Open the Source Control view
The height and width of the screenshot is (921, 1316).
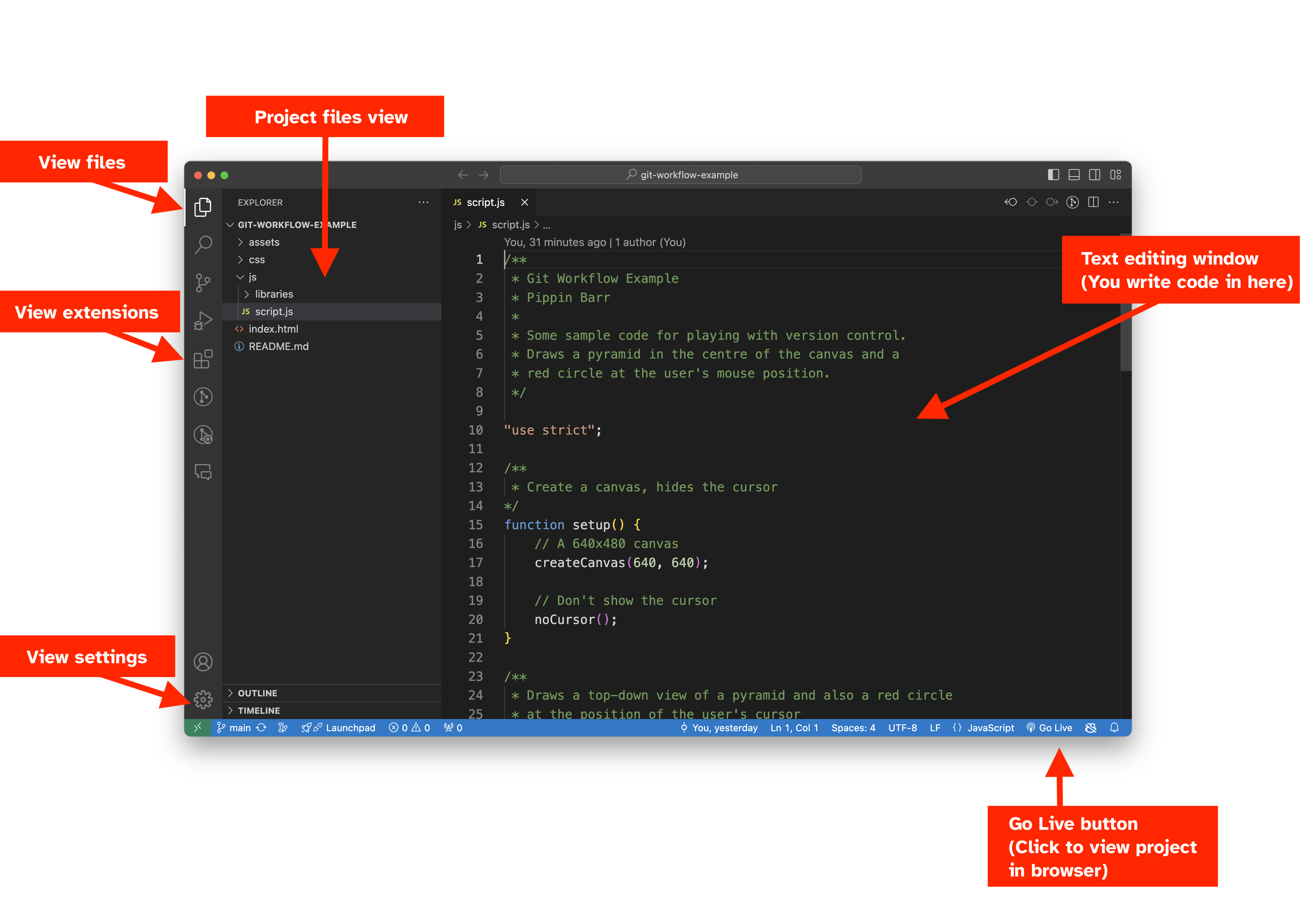pyautogui.click(x=203, y=283)
